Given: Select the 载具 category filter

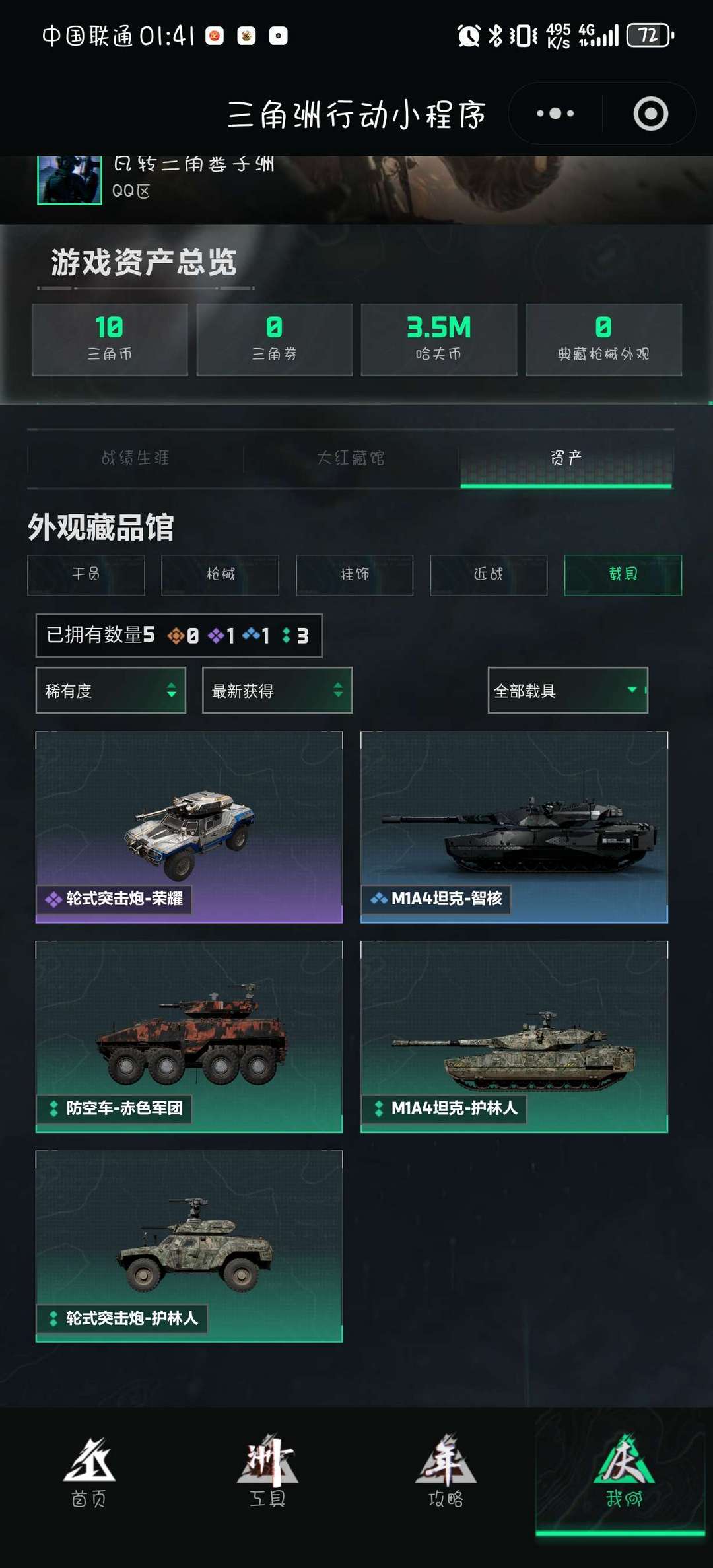Looking at the screenshot, I should (x=623, y=574).
